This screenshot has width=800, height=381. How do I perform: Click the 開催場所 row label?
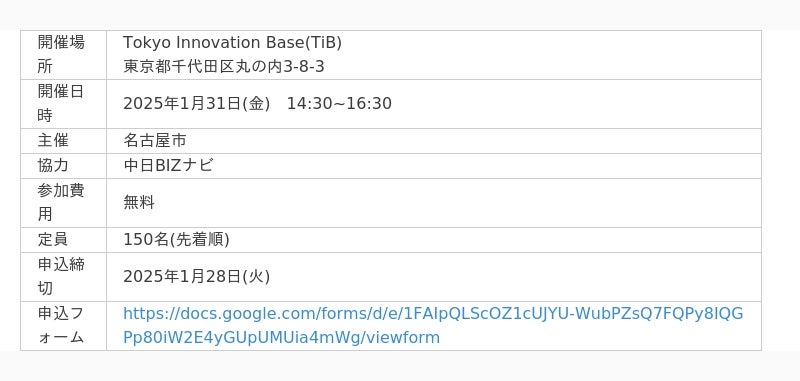[x=61, y=55]
